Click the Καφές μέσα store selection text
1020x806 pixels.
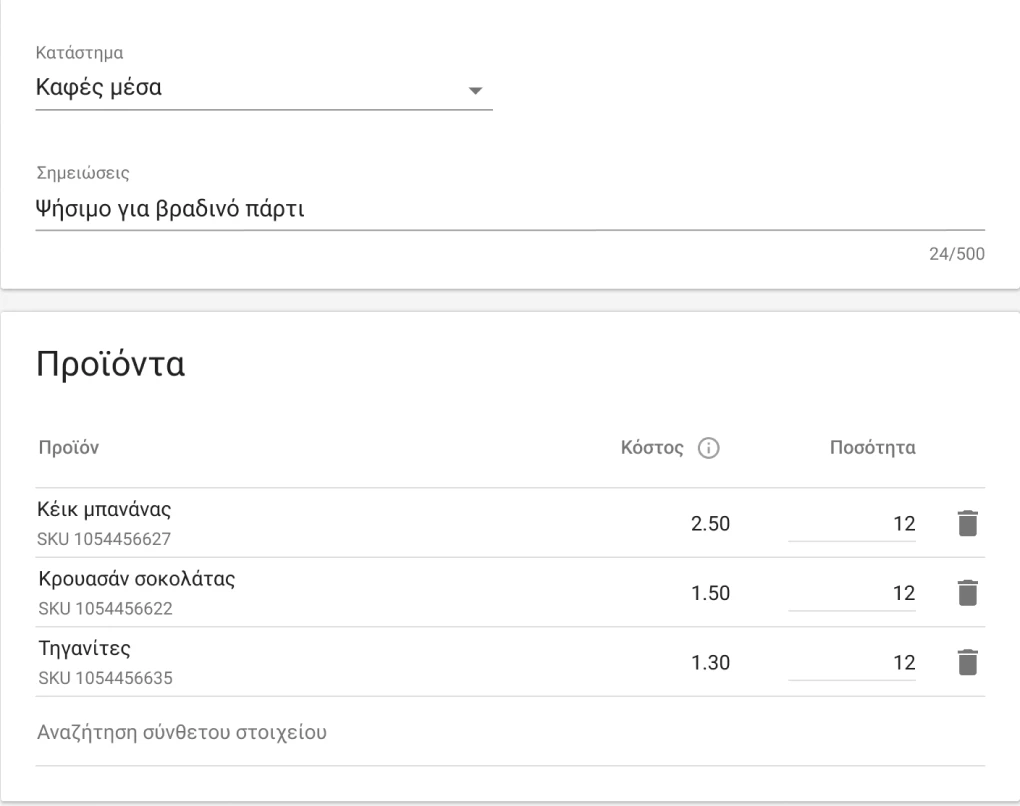coord(100,89)
